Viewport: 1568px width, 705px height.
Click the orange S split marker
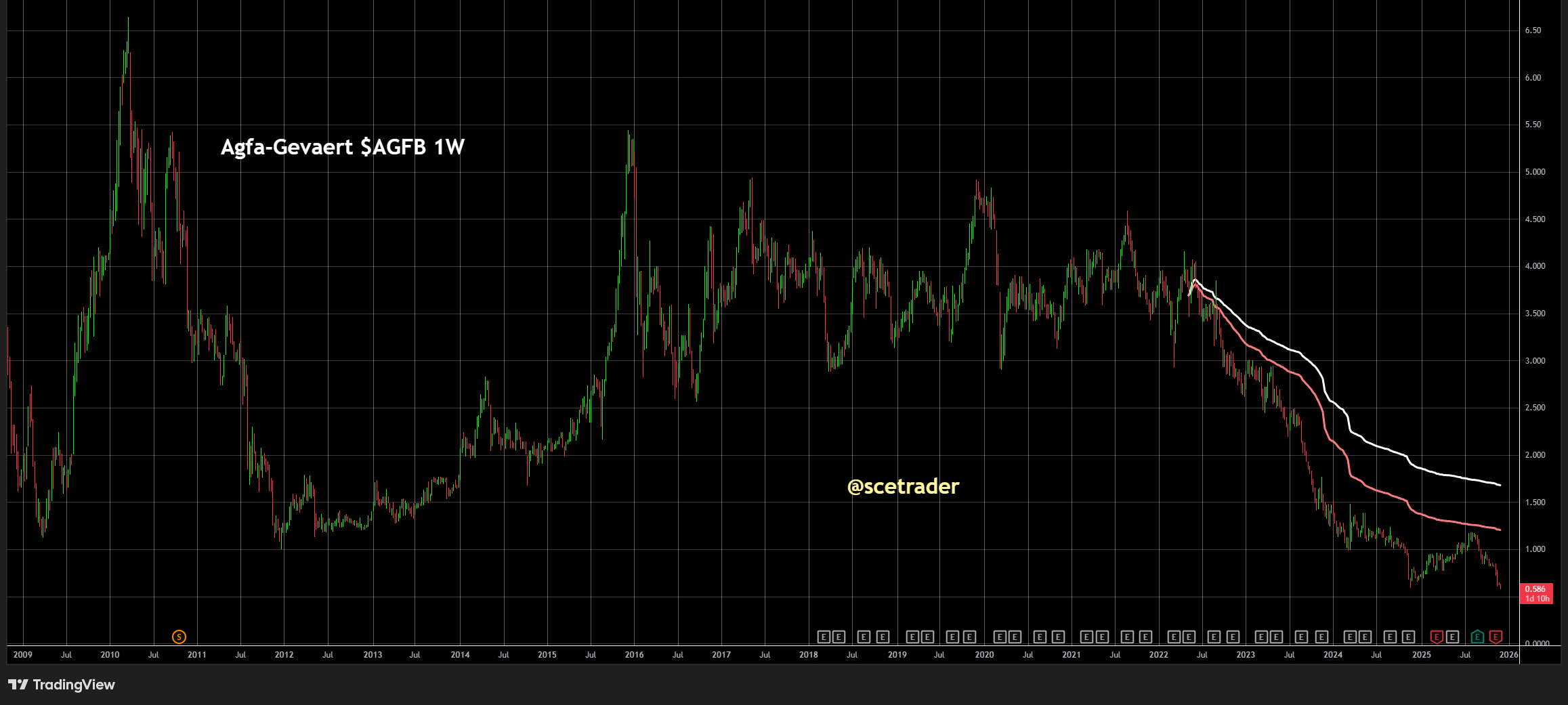point(179,637)
